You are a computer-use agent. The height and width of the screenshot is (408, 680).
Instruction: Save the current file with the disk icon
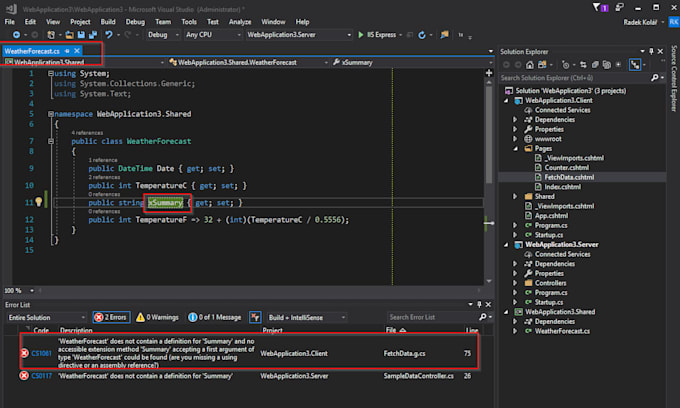pyautogui.click(x=81, y=35)
